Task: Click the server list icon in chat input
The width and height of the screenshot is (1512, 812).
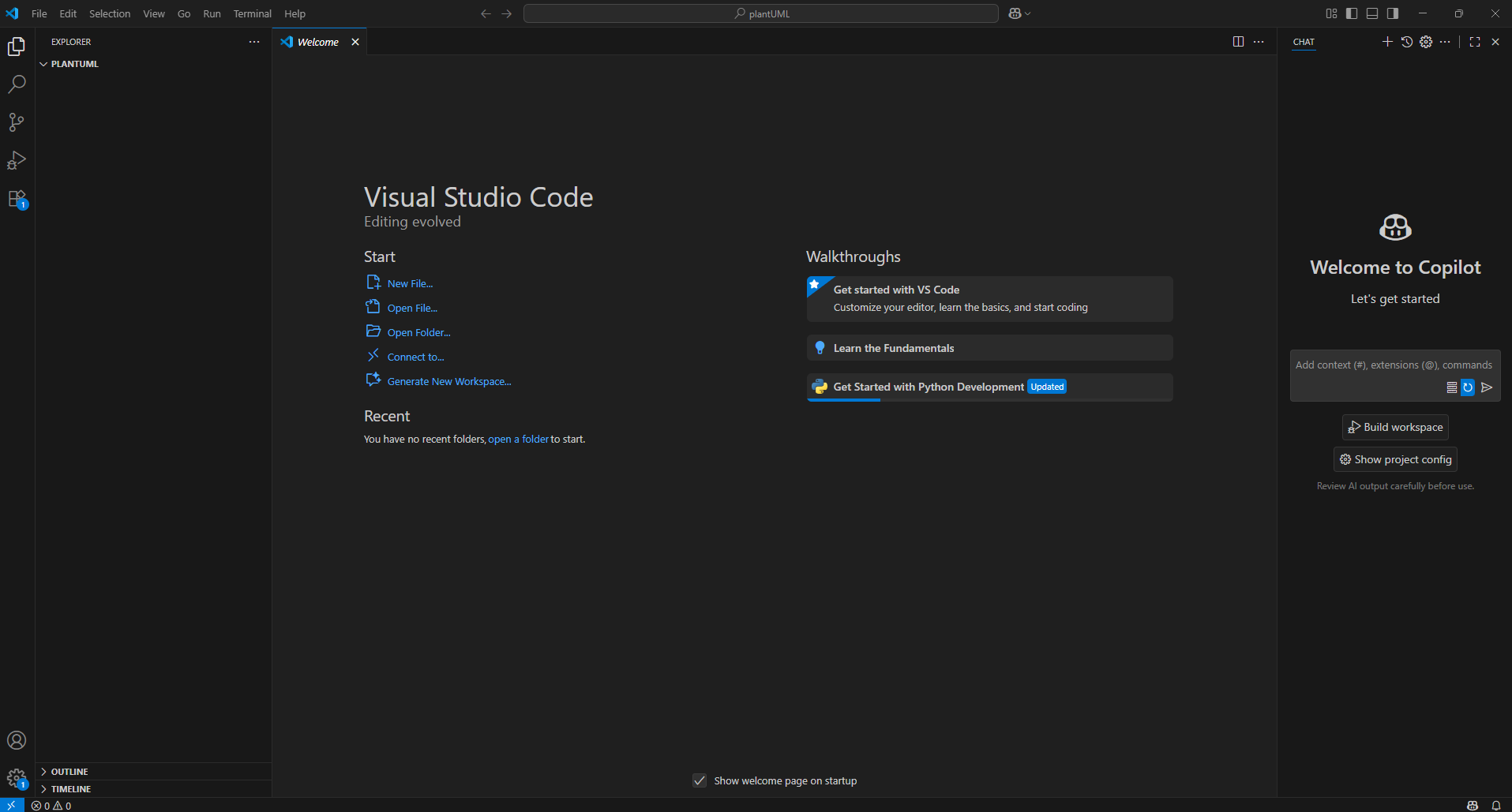Action: click(1451, 387)
